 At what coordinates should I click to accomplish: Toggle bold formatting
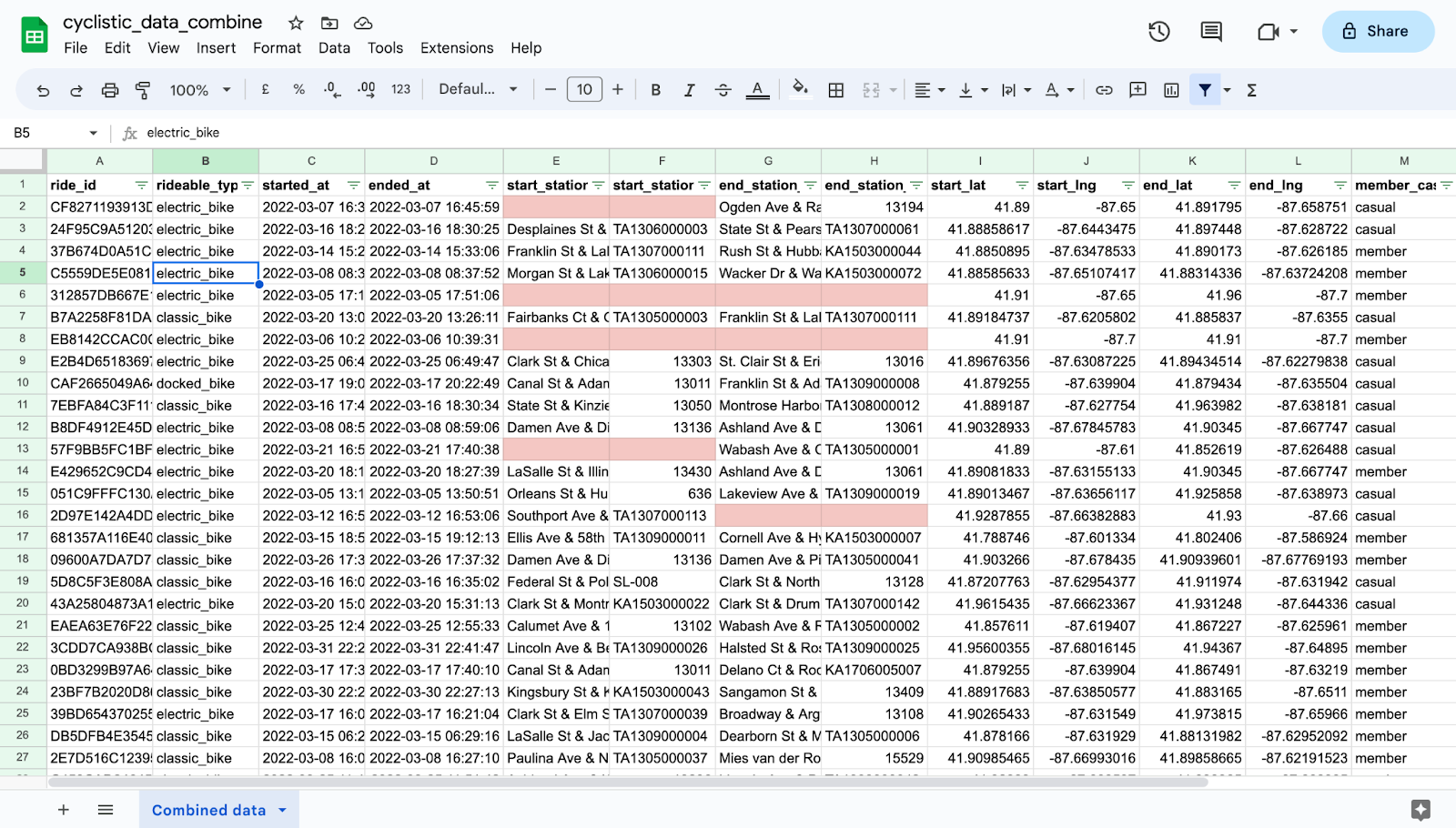click(654, 89)
